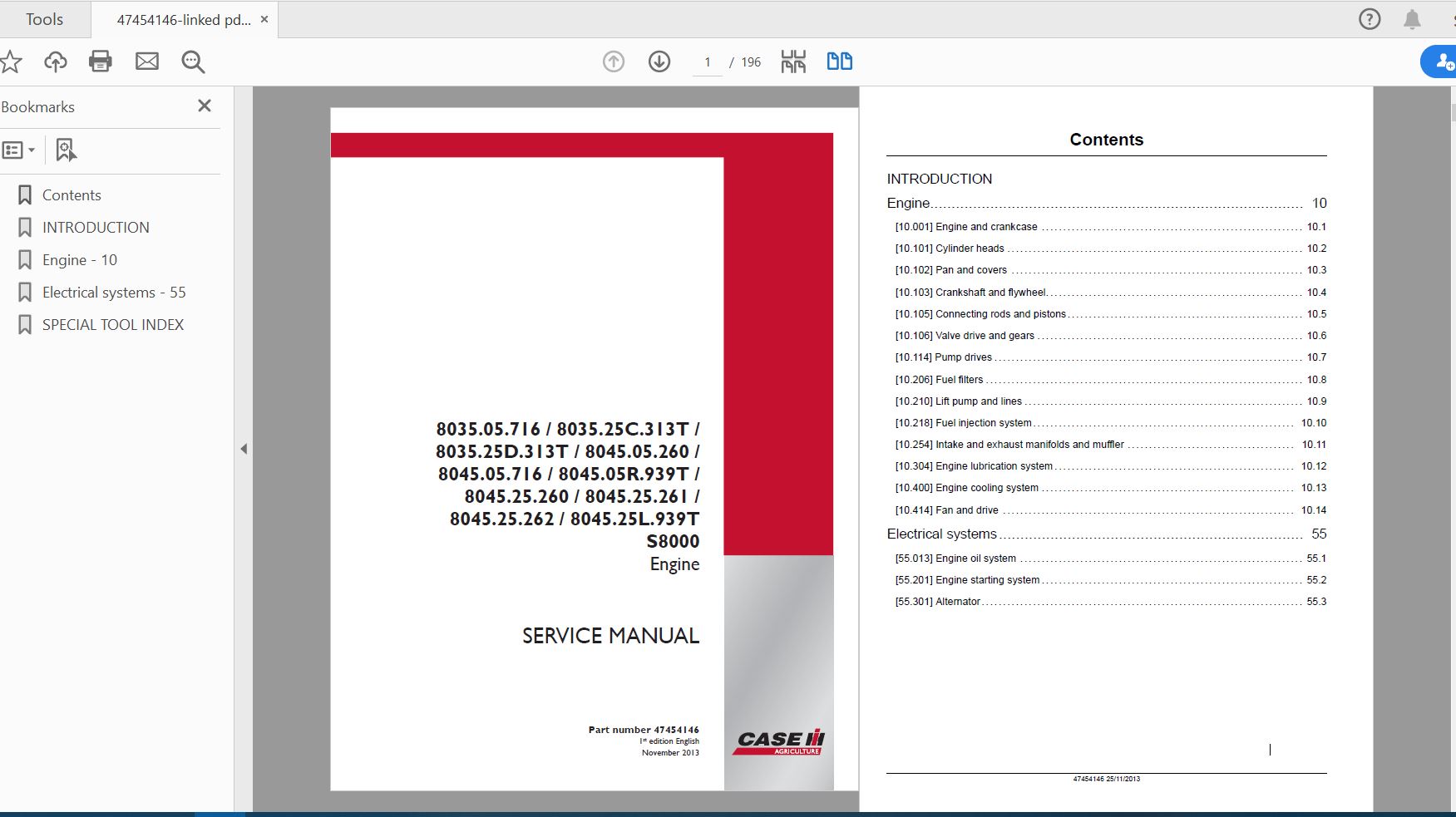The width and height of the screenshot is (1456, 817).
Task: Open the SPECIAL TOOL INDEX bookmark
Action: click(x=113, y=325)
